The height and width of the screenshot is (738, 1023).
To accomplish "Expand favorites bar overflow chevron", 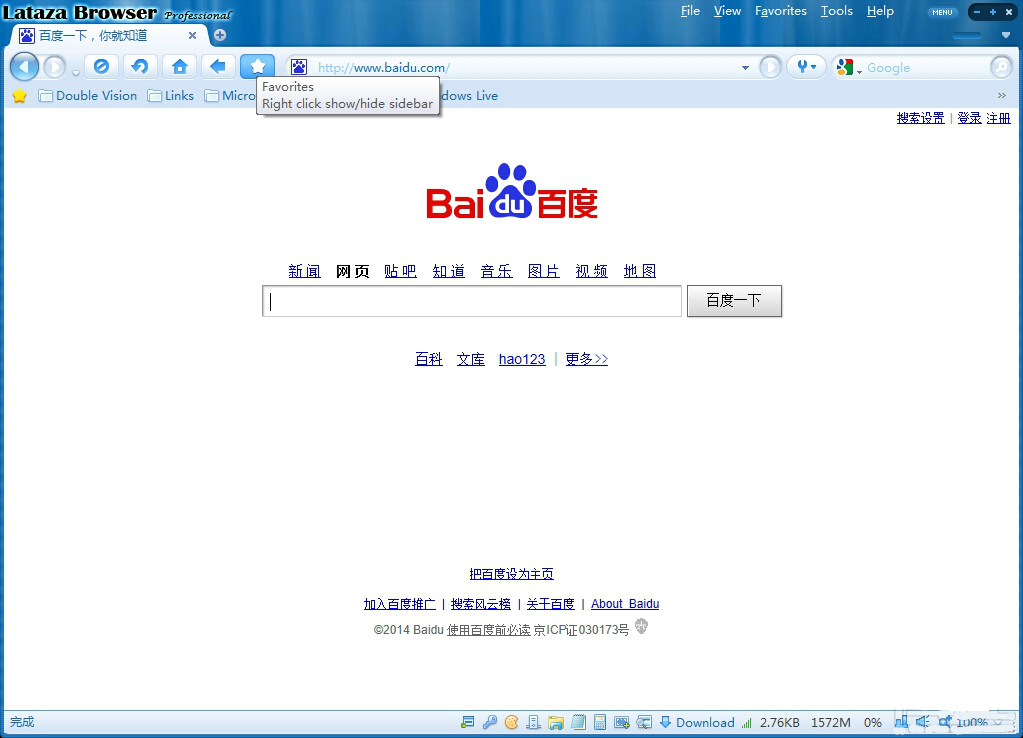I will [x=1001, y=96].
